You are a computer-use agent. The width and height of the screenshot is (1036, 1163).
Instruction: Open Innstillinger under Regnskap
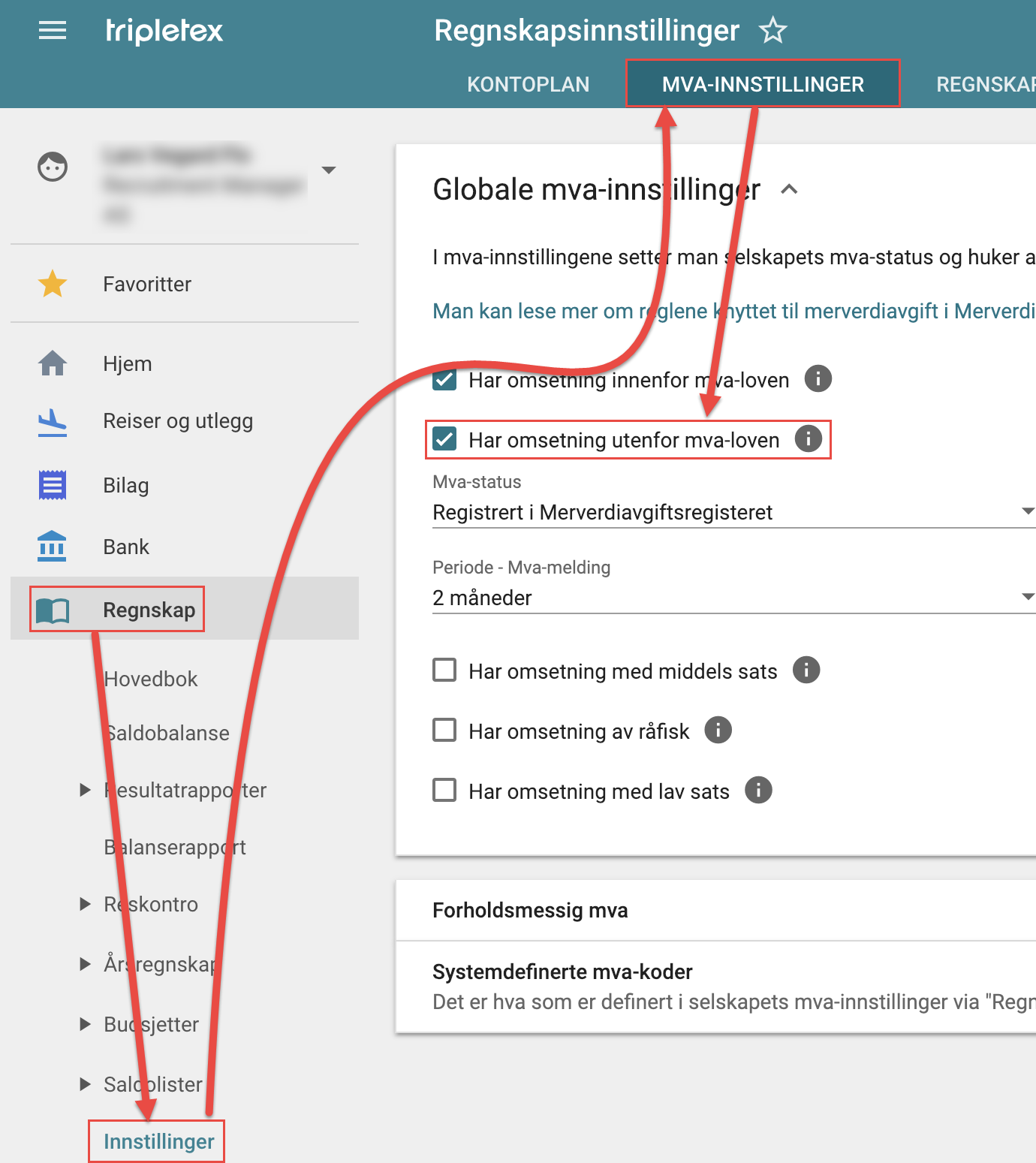coord(158,1141)
